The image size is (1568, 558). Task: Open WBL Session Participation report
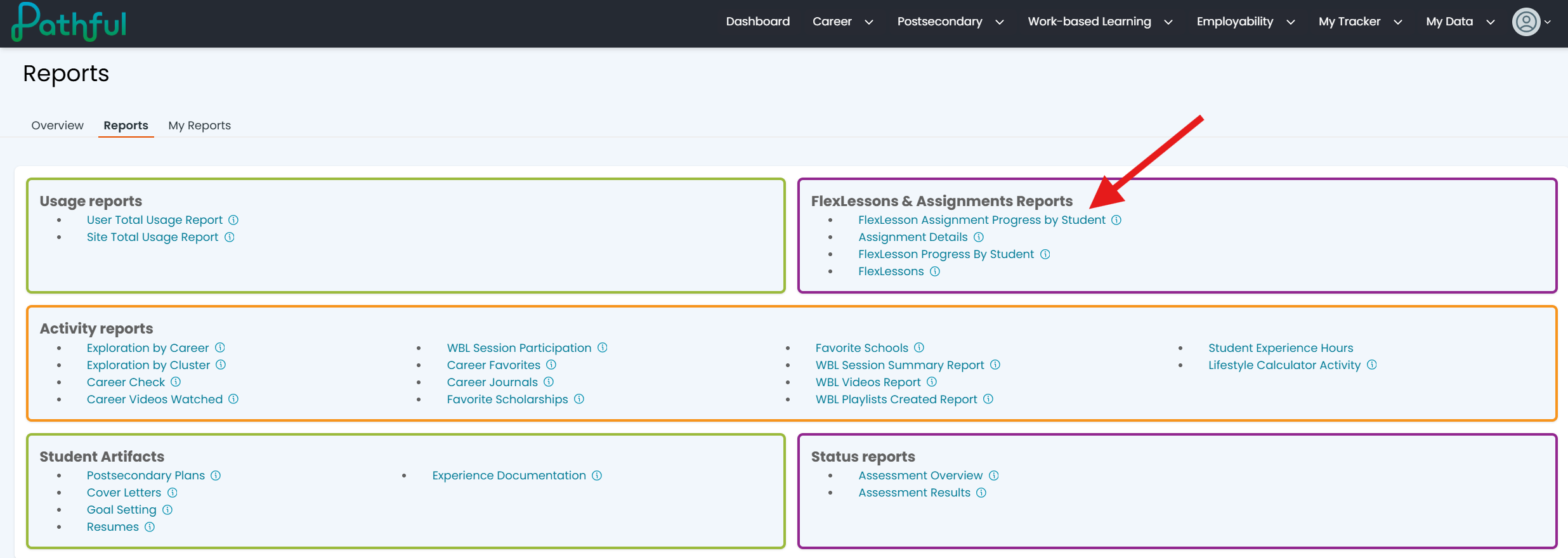coord(519,347)
